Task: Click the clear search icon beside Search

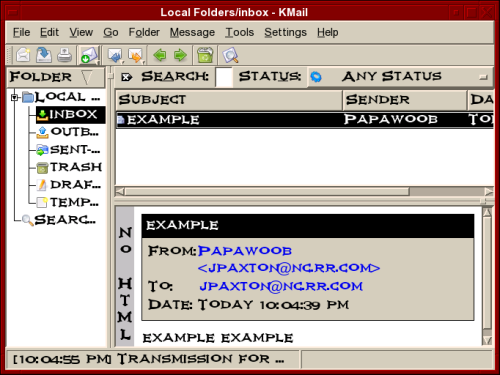Action: (126, 77)
